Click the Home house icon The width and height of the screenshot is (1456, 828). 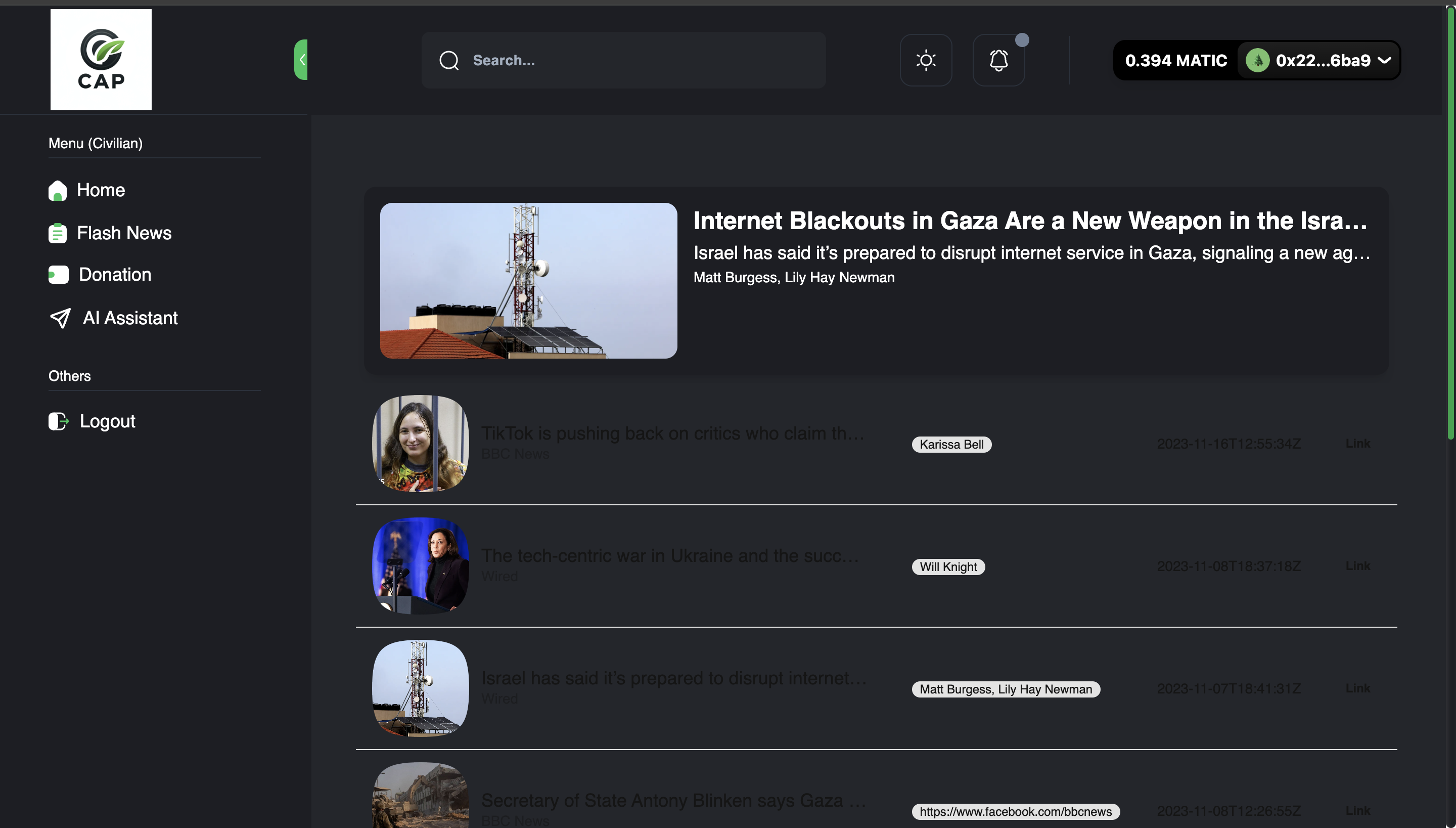[58, 191]
